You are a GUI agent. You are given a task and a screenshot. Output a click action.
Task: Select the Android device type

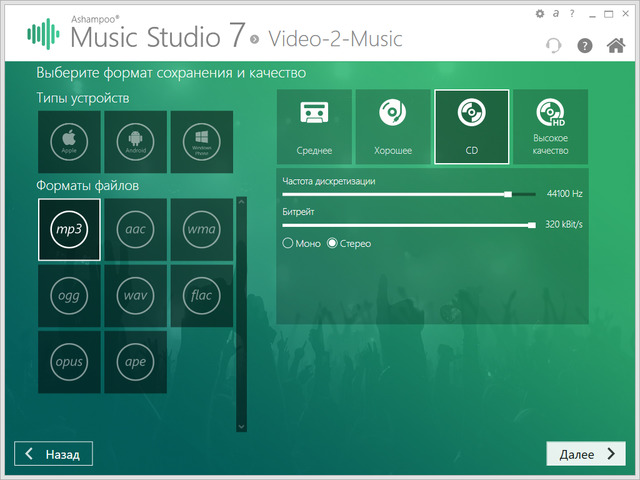pyautogui.click(x=135, y=142)
